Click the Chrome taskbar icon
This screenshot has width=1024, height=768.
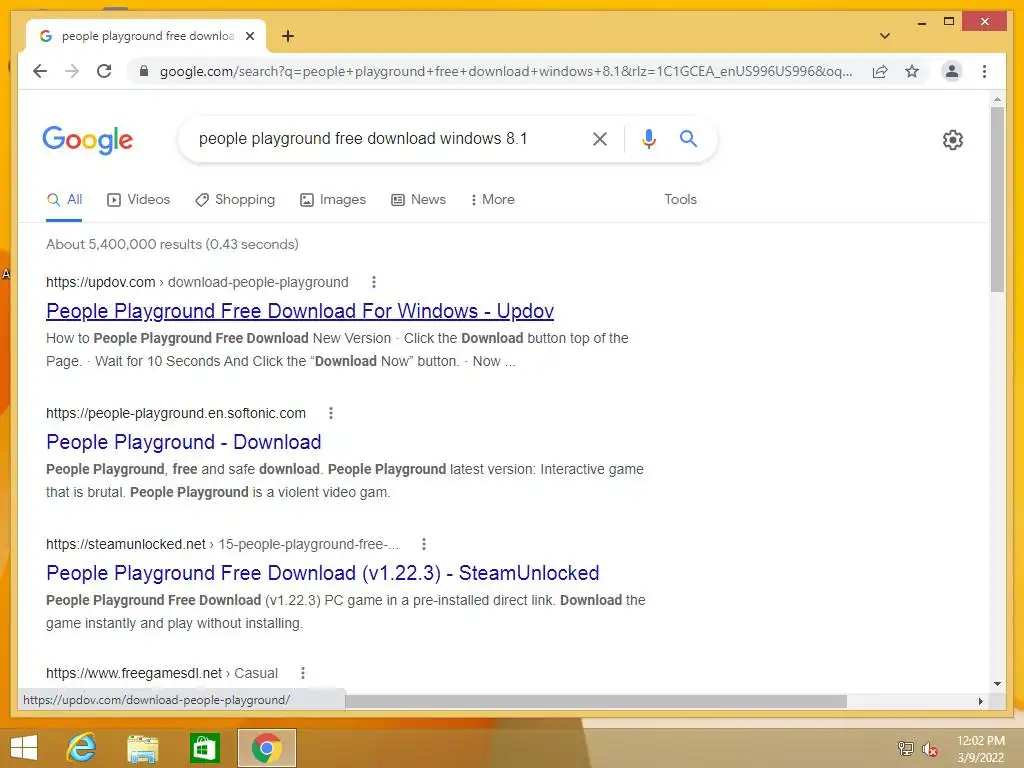tap(266, 748)
